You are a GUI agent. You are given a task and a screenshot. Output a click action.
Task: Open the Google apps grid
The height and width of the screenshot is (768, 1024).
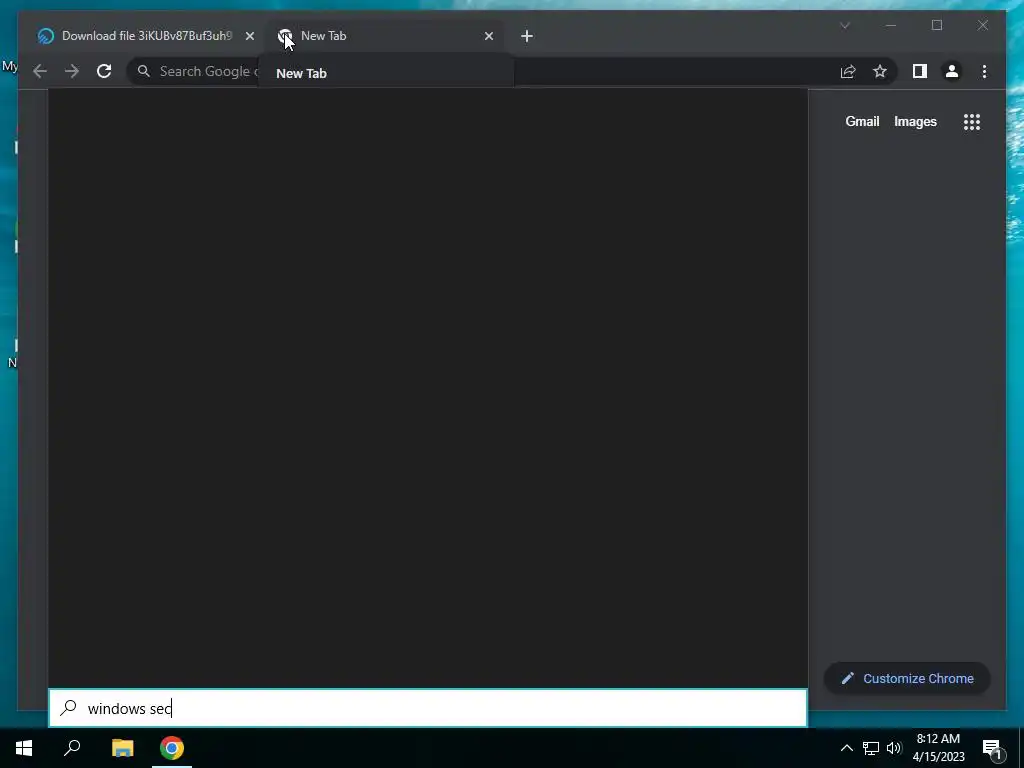click(972, 121)
